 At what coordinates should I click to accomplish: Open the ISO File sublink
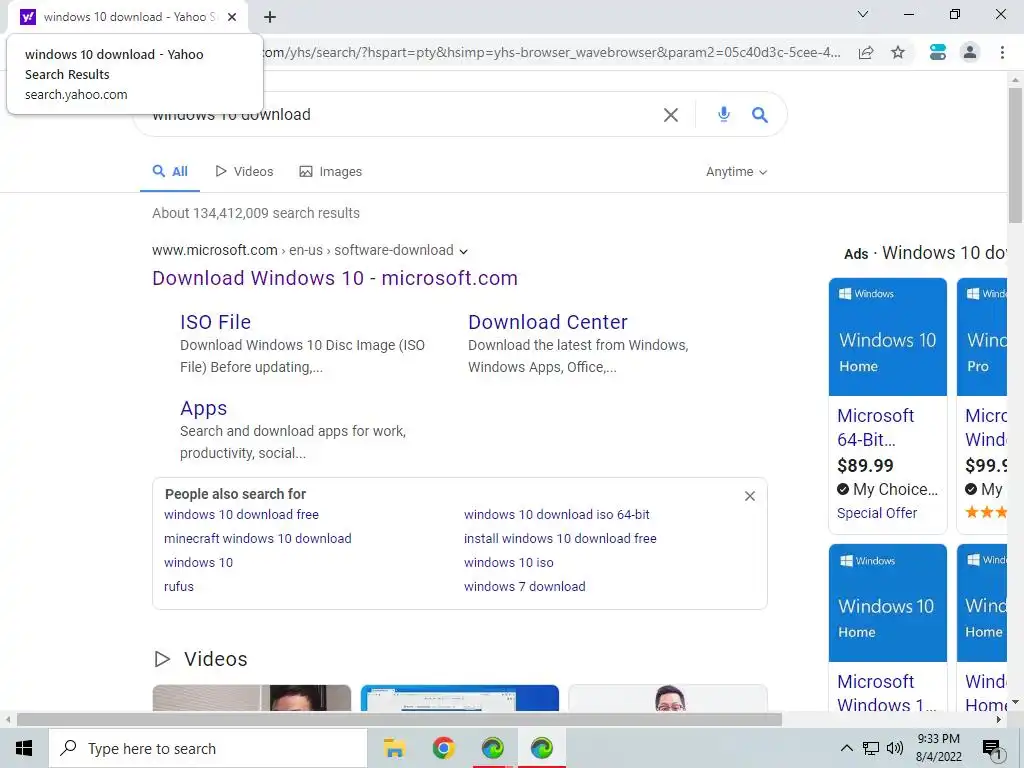tap(216, 322)
